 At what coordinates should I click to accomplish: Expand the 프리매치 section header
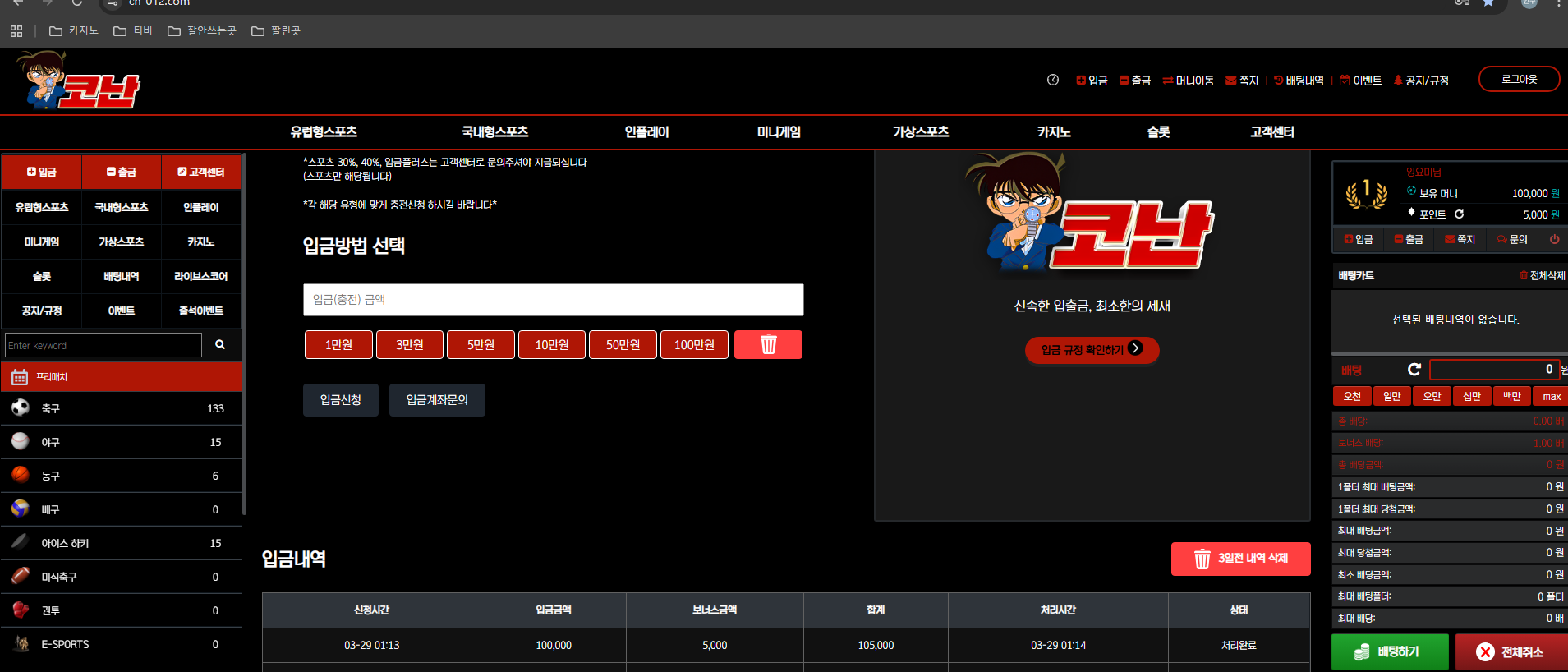(122, 377)
